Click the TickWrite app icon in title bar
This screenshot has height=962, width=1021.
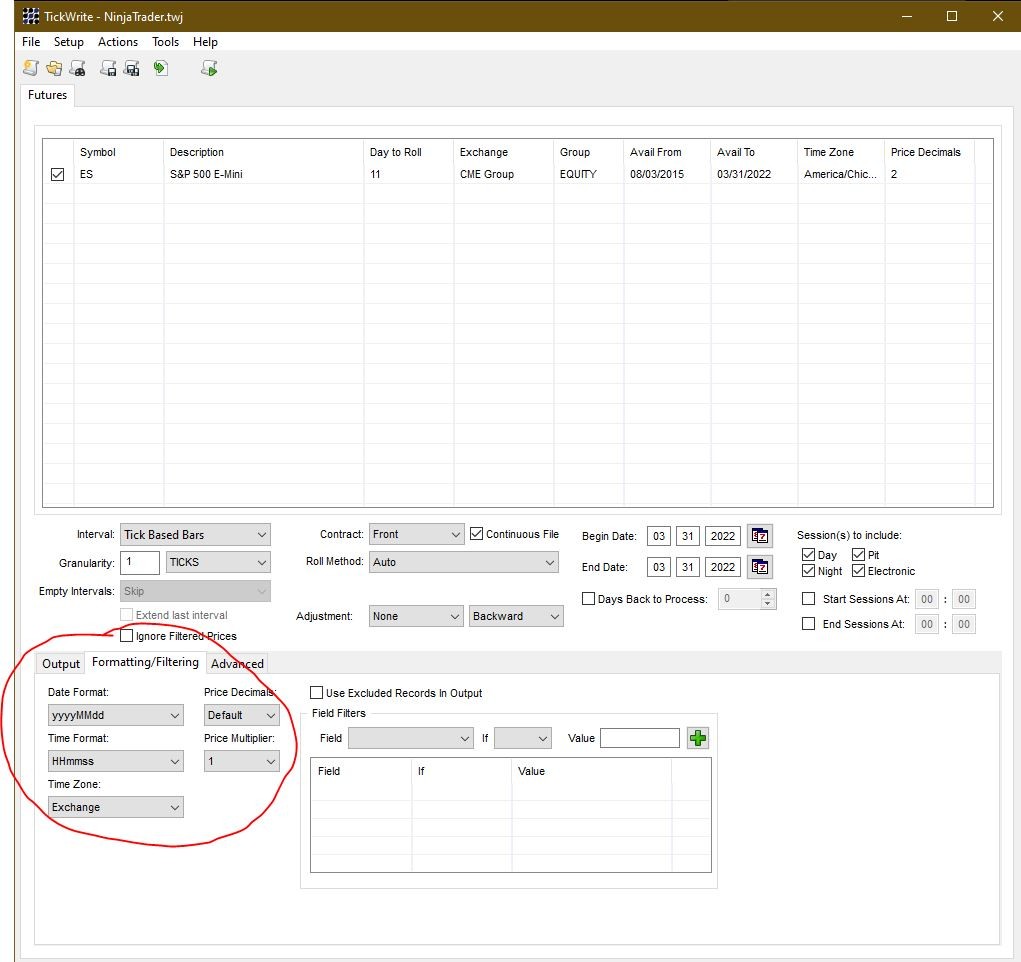coord(31,16)
